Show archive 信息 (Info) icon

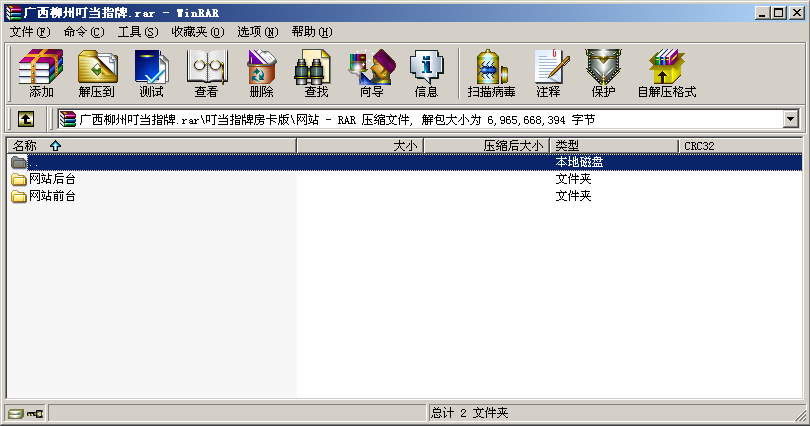(426, 73)
